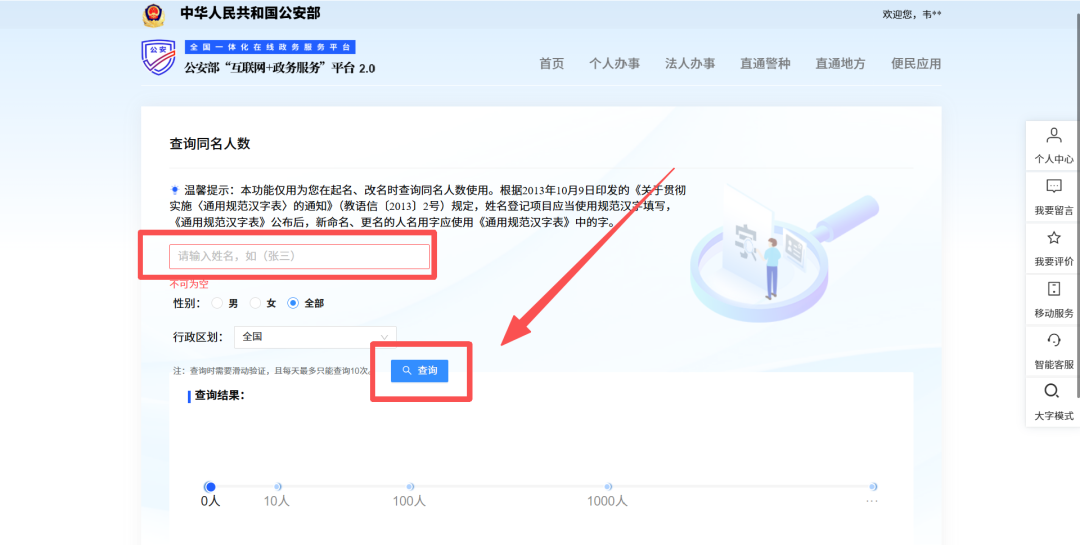Click the lightbulb tip icon beside 温馨提示
Screen dimensions: 1080x545
pos(175,189)
